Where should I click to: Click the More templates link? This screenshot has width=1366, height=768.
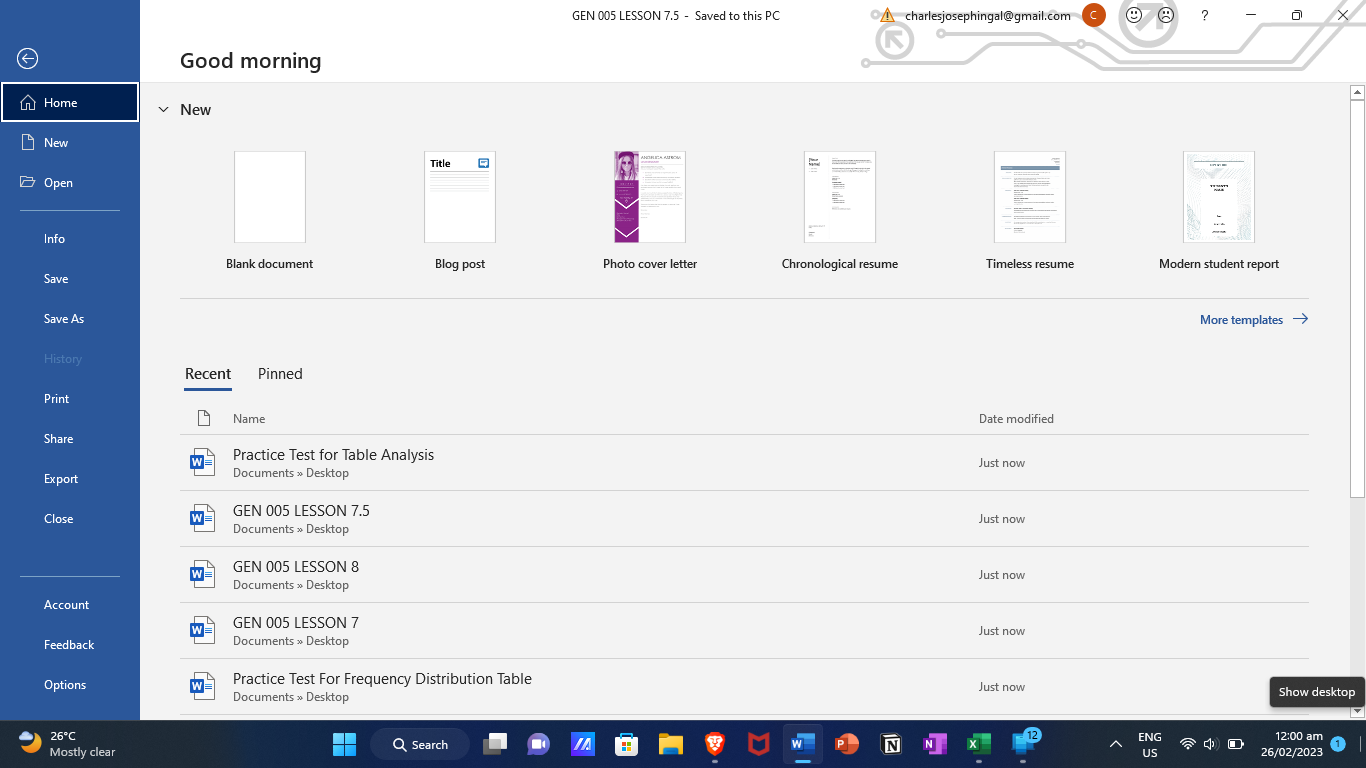coord(1254,319)
